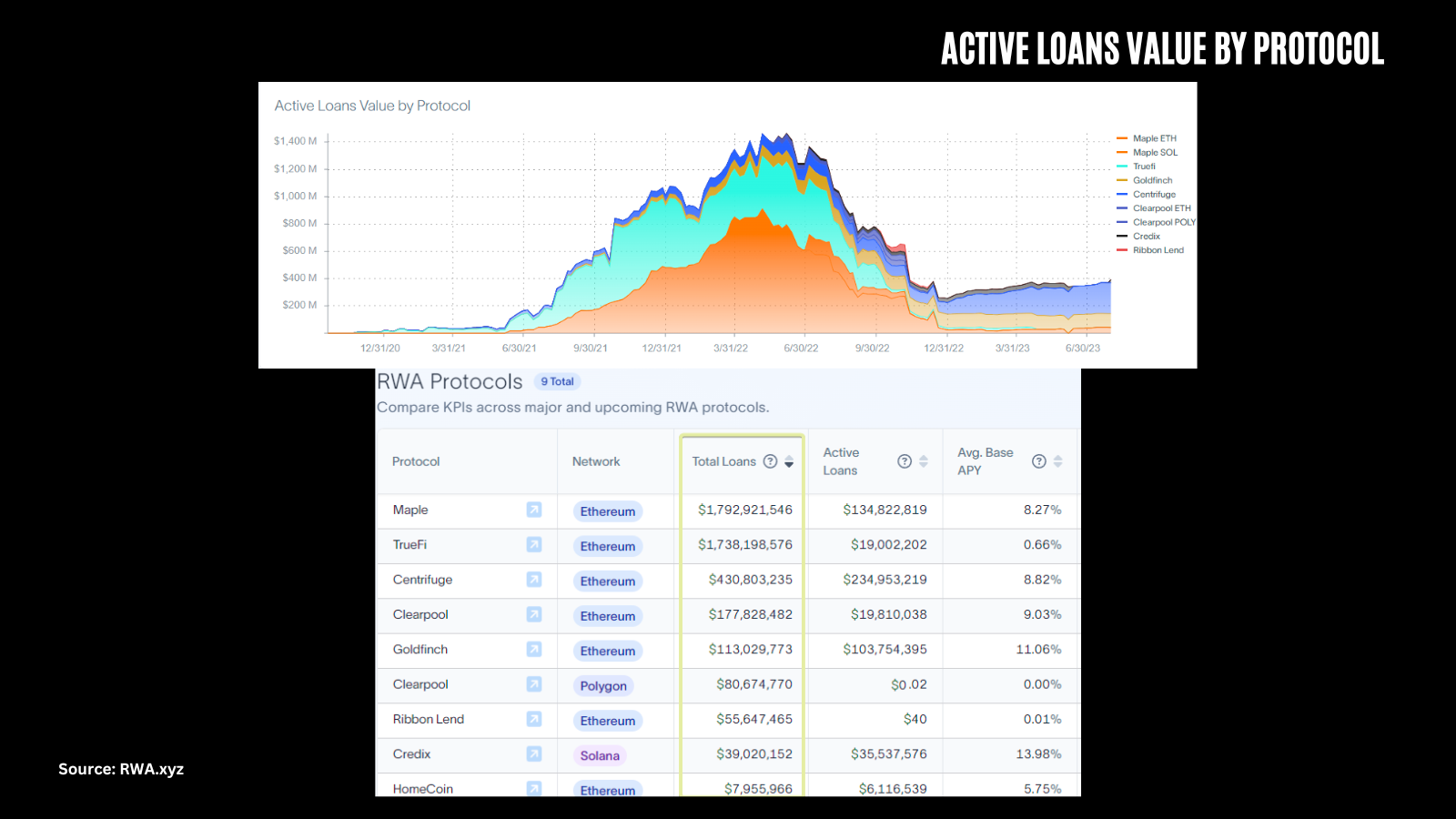1456x819 pixels.
Task: Select Clearpool total loans $177,828,482
Action: point(751,614)
